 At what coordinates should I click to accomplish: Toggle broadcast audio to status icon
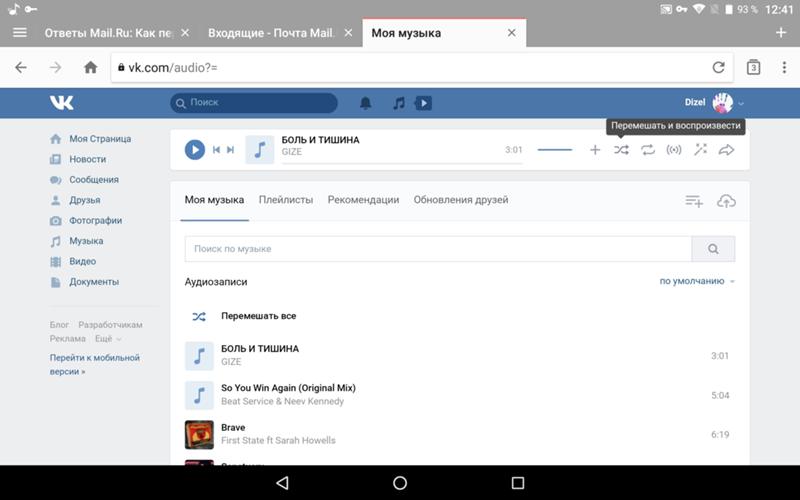[674, 150]
